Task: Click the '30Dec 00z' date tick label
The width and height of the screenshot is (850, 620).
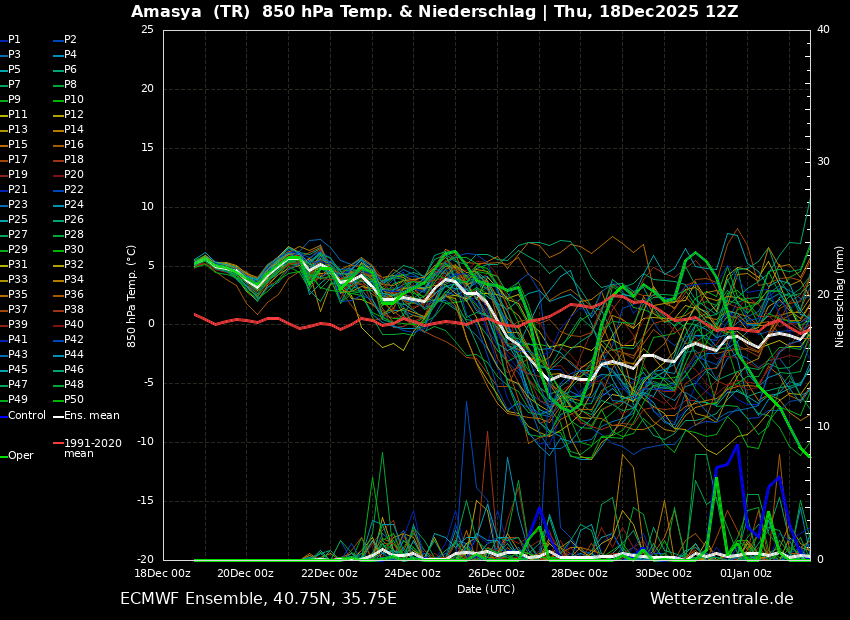Action: coord(664,573)
